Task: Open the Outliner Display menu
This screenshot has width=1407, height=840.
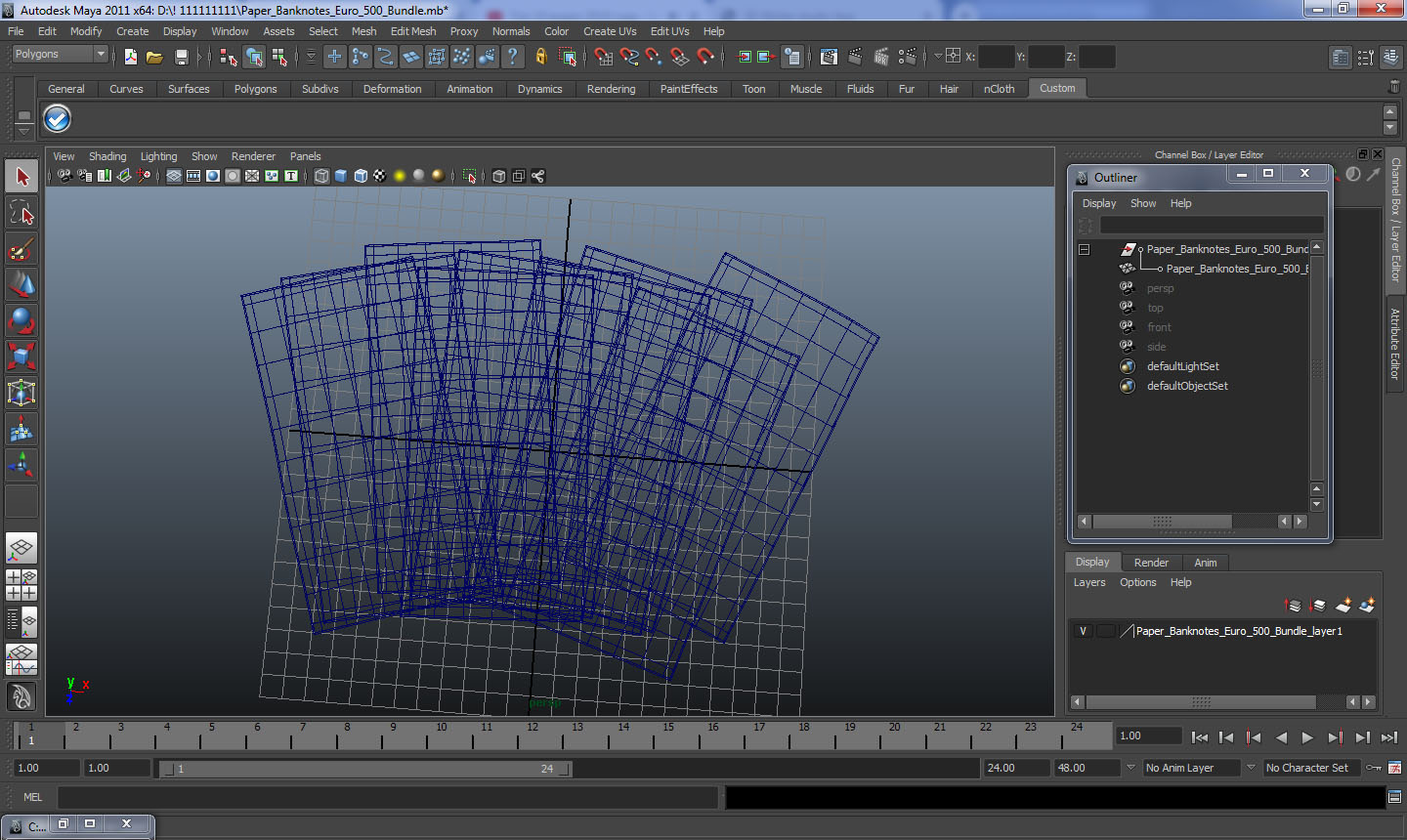Action: (1098, 203)
